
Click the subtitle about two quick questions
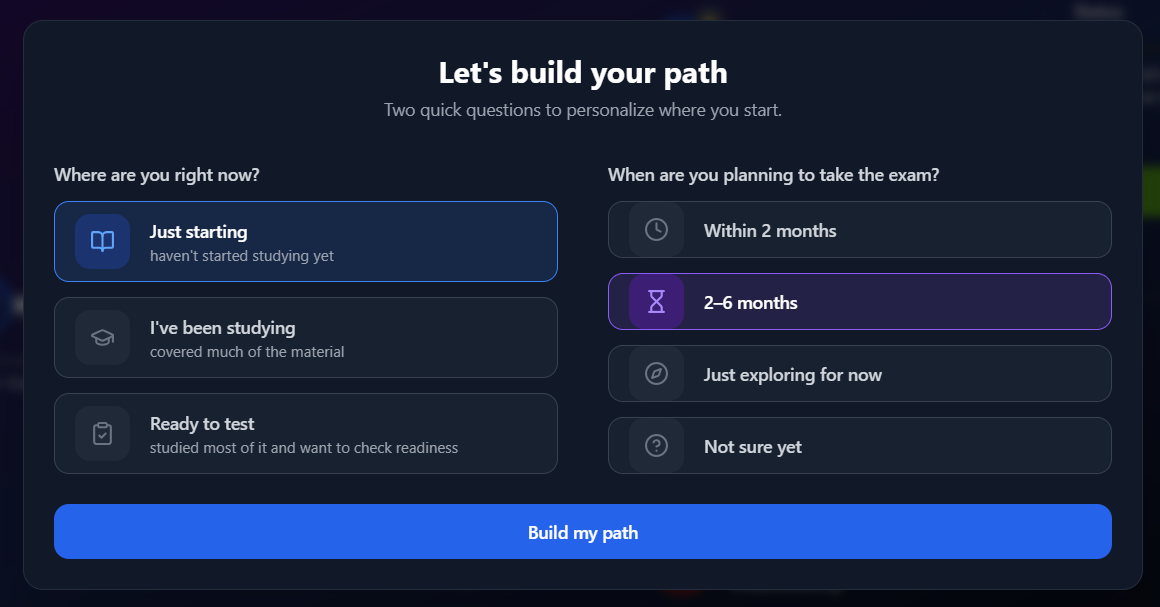pyautogui.click(x=582, y=110)
